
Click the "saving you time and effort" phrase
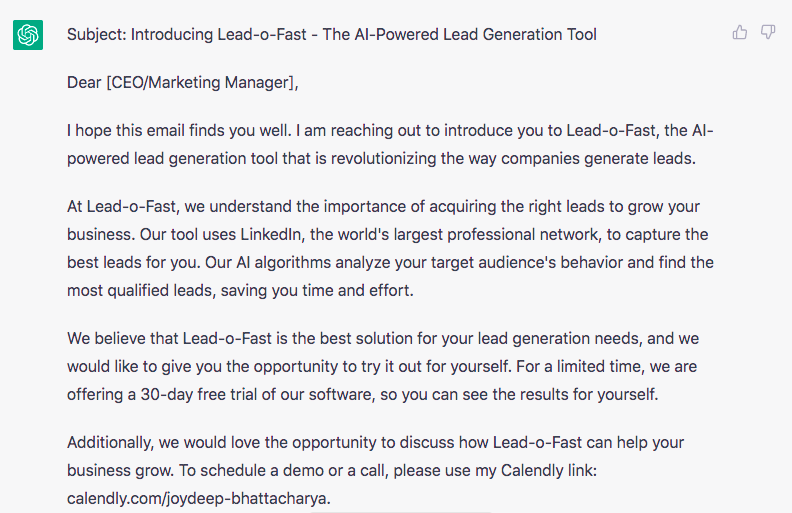(x=332, y=290)
